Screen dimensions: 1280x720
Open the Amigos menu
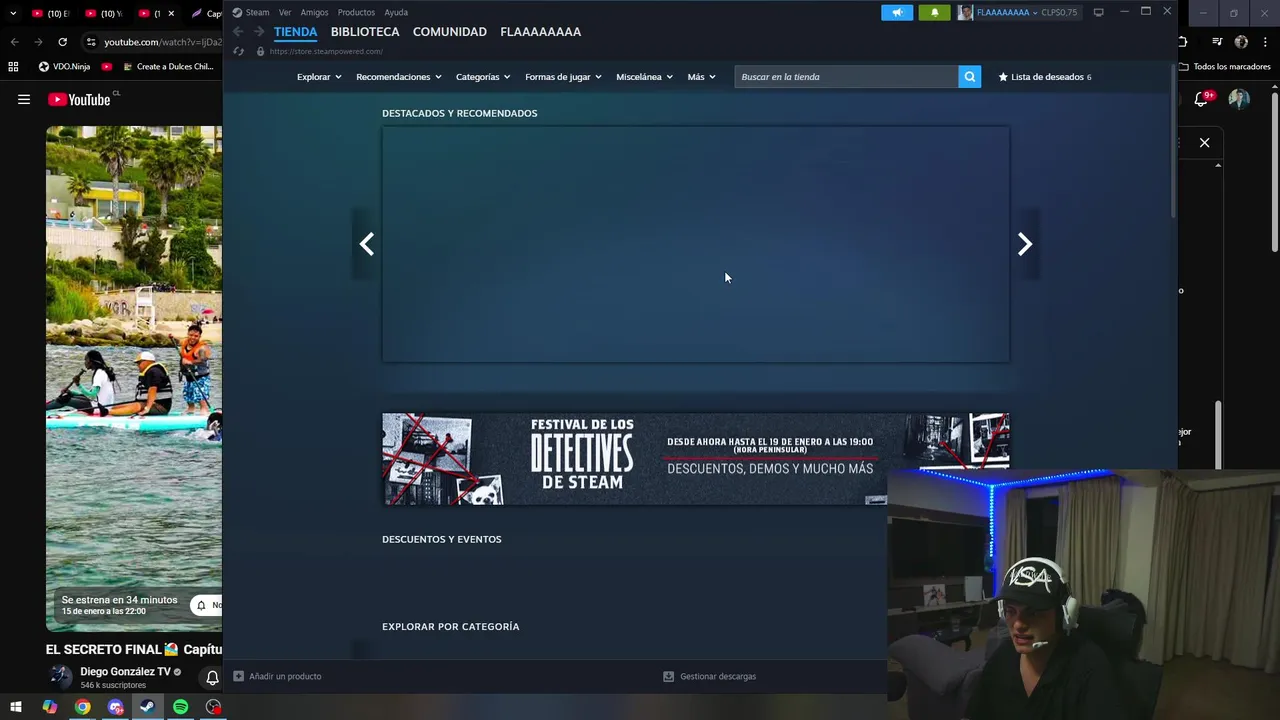[x=314, y=12]
